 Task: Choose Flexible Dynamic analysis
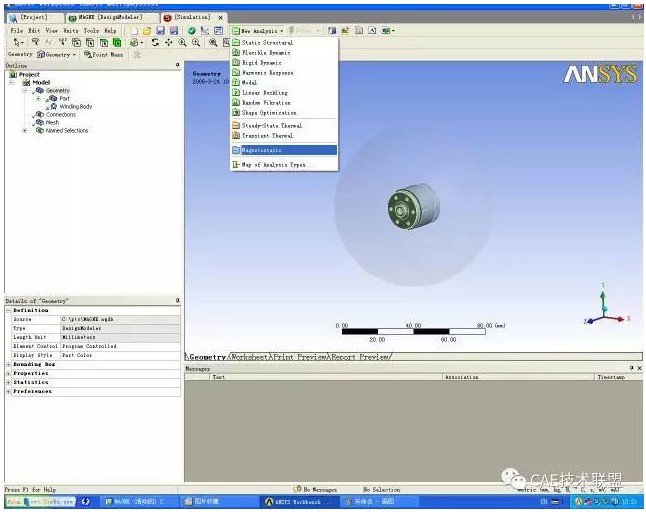pyautogui.click(x=284, y=53)
